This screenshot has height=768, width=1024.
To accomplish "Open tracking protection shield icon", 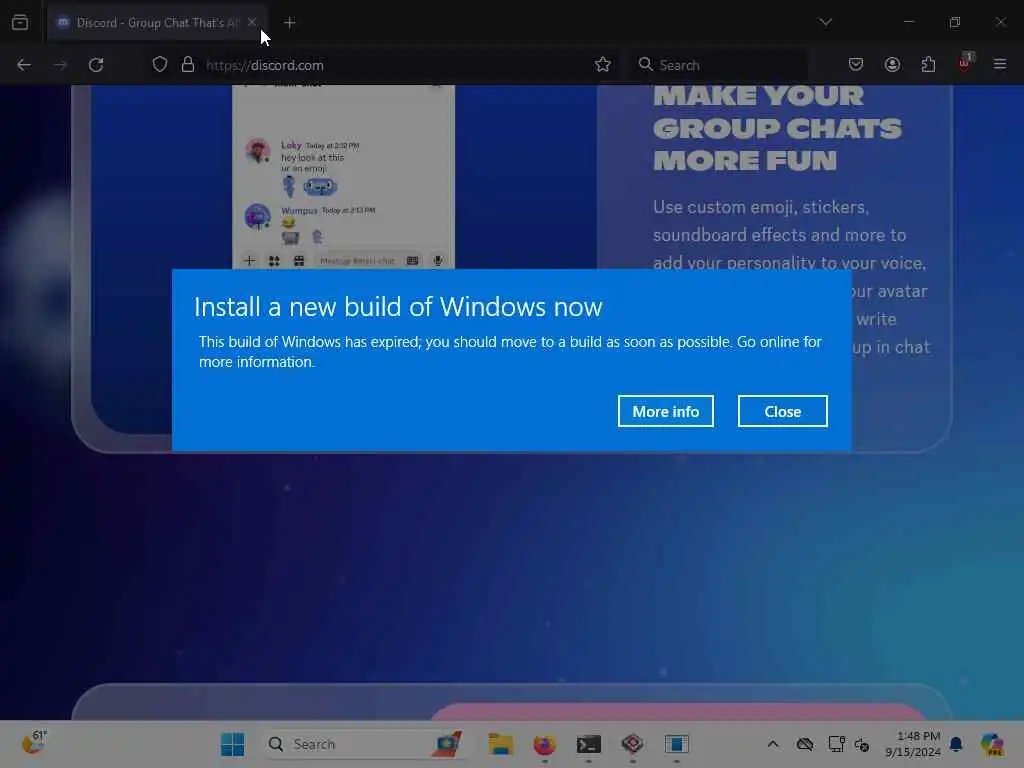I will pos(160,65).
